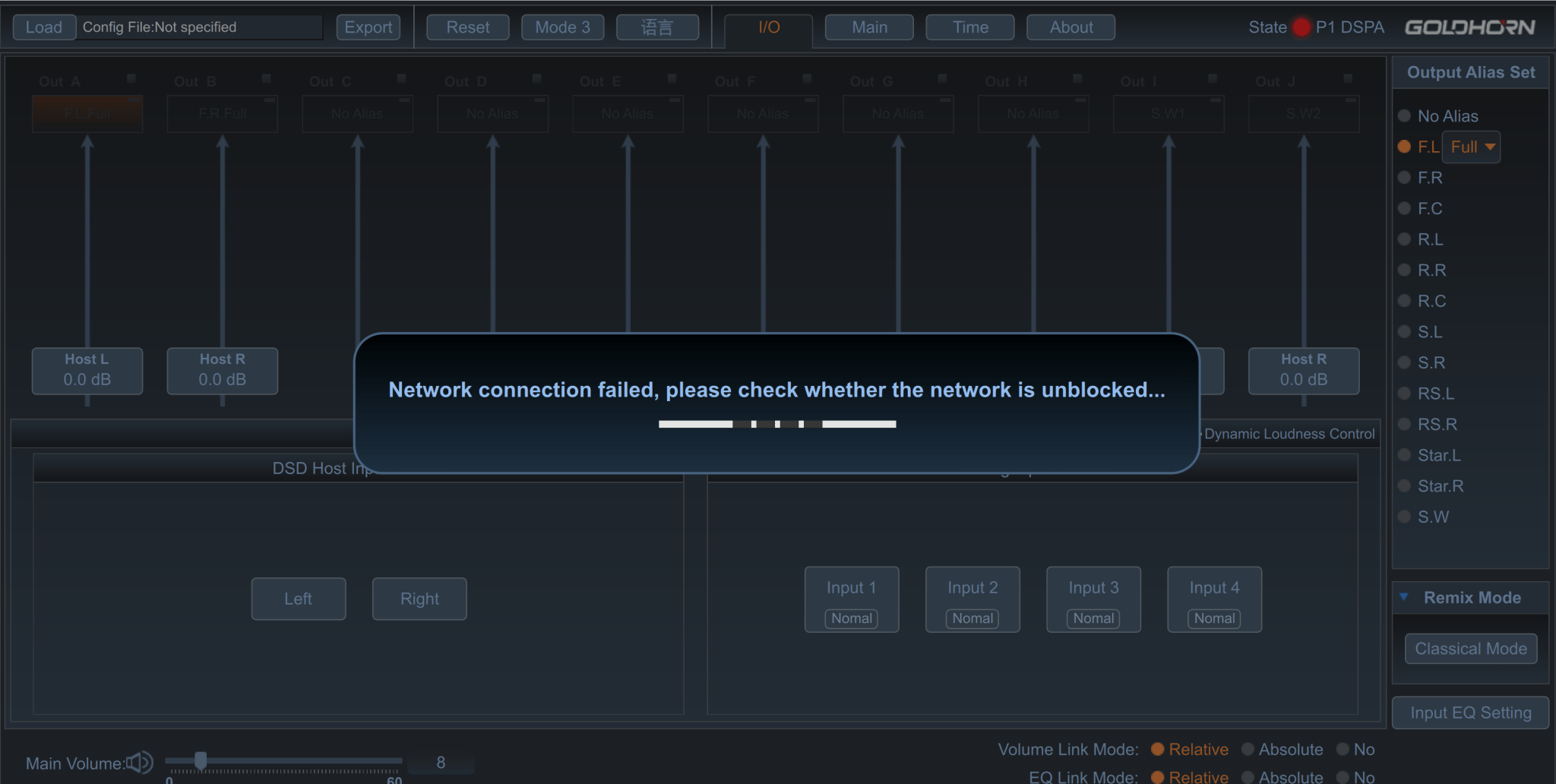This screenshot has width=1556, height=784.
Task: Toggle the small square indicator on Out J
Action: pyautogui.click(x=1348, y=78)
